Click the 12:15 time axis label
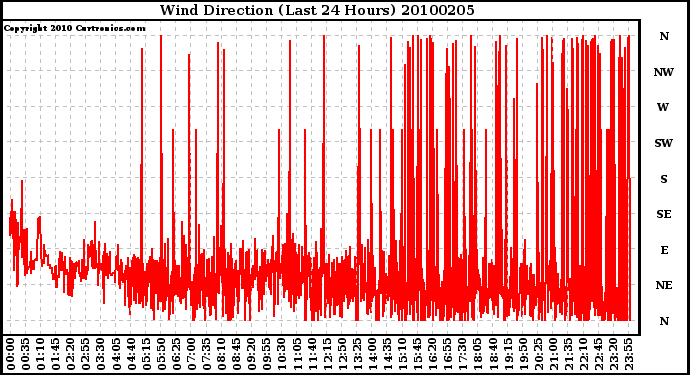The image size is (690, 375). pos(327,355)
